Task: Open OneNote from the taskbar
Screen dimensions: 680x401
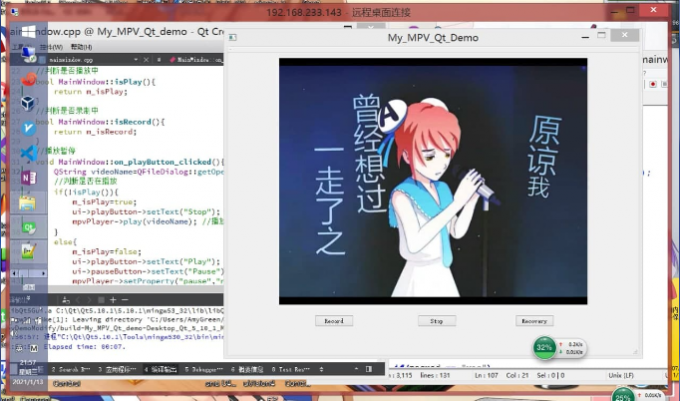Action: [x=29, y=178]
